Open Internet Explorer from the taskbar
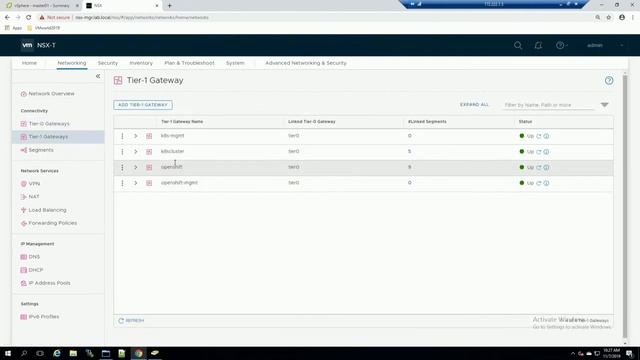Viewport: 640px width, 360px height. (57, 353)
